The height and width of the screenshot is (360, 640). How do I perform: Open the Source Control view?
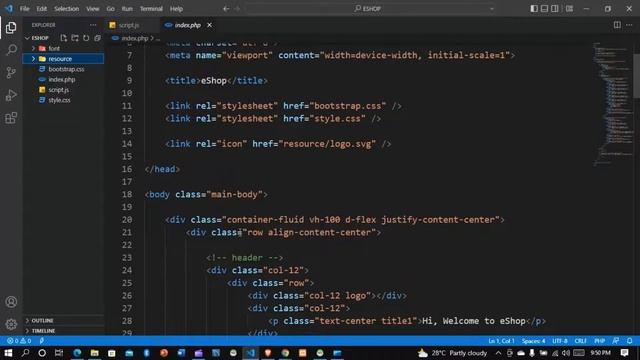point(11,73)
